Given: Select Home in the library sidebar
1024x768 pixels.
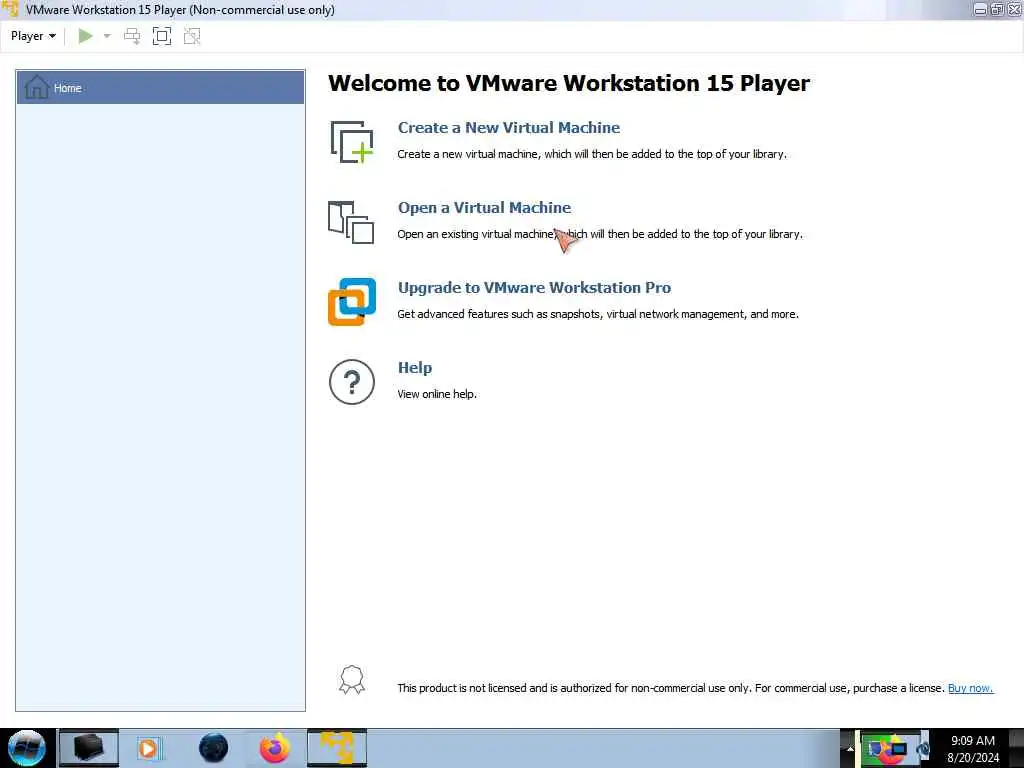Looking at the screenshot, I should [x=161, y=88].
